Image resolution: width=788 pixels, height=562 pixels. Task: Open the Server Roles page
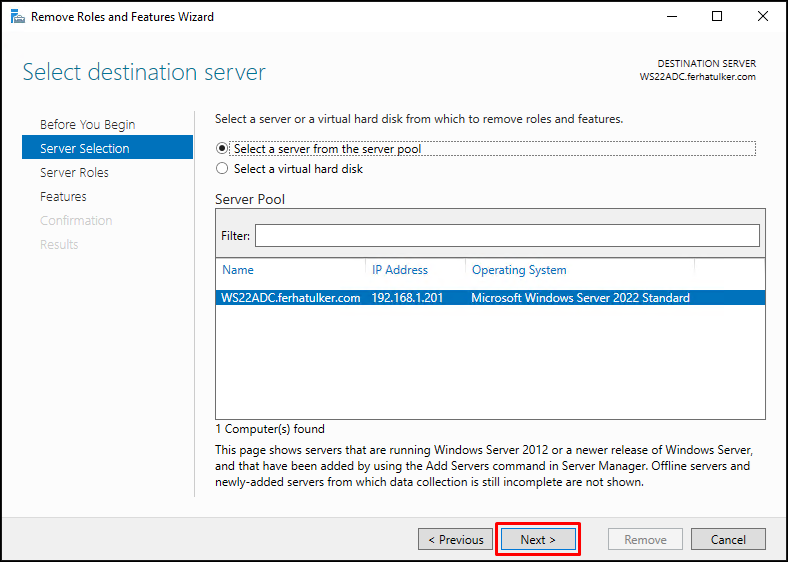click(74, 172)
